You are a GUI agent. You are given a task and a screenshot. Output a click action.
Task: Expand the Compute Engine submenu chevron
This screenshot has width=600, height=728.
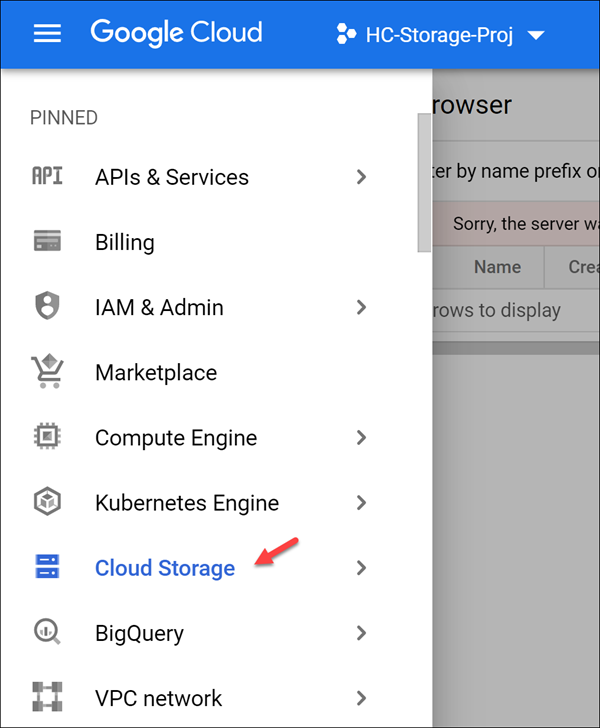(361, 438)
